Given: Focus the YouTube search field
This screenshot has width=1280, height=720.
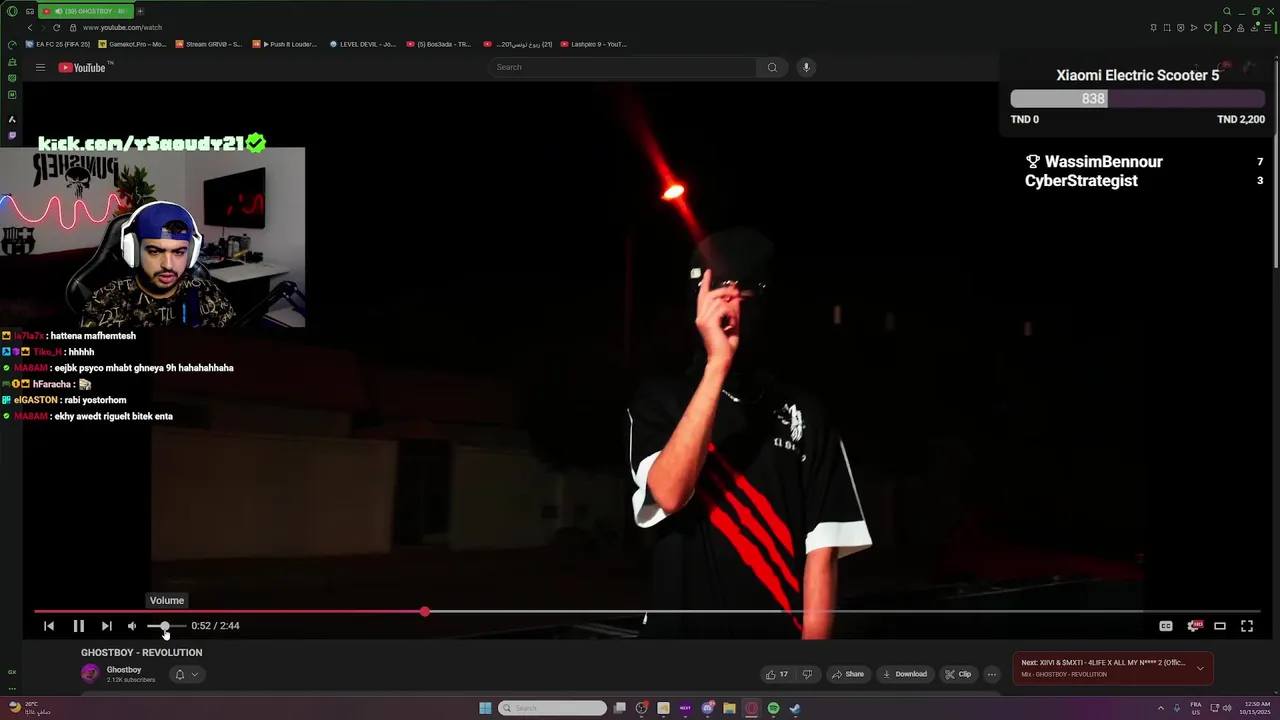Looking at the screenshot, I should point(622,67).
